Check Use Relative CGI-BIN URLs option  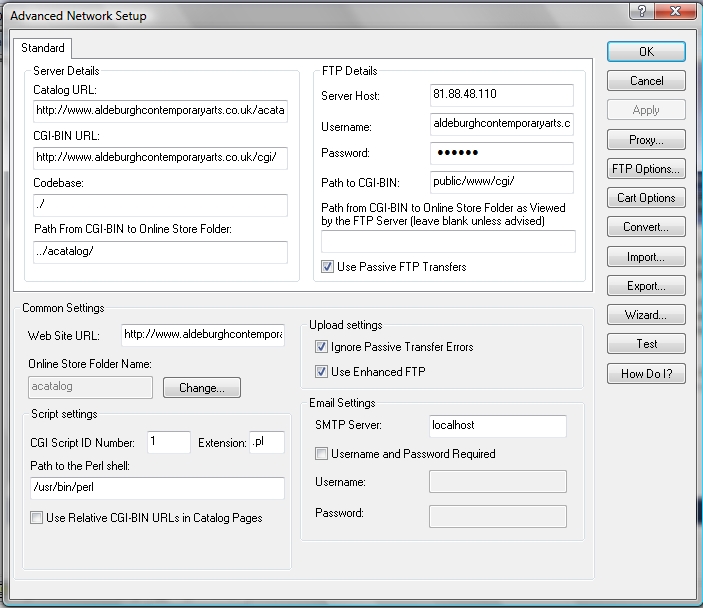point(37,518)
